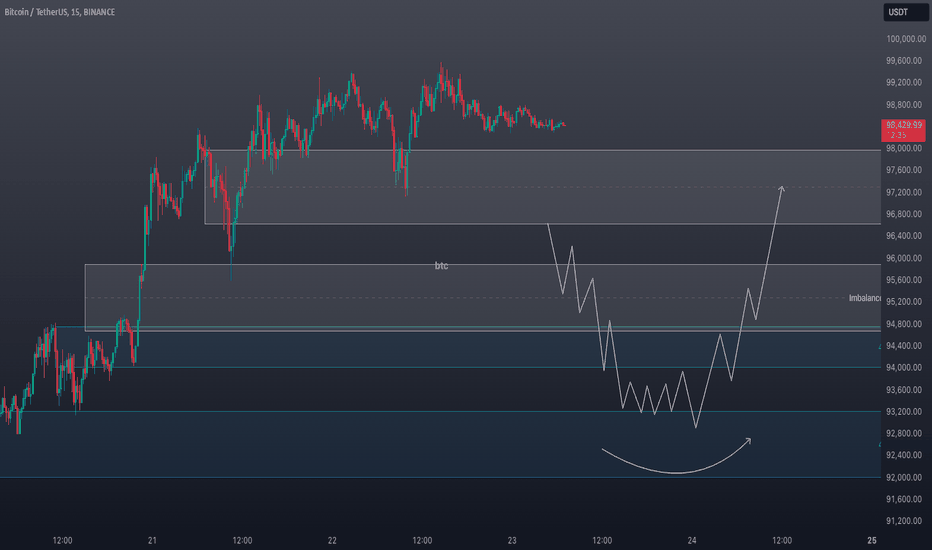
Task: Click the 95,200.00 price axis label
Action: pos(904,302)
